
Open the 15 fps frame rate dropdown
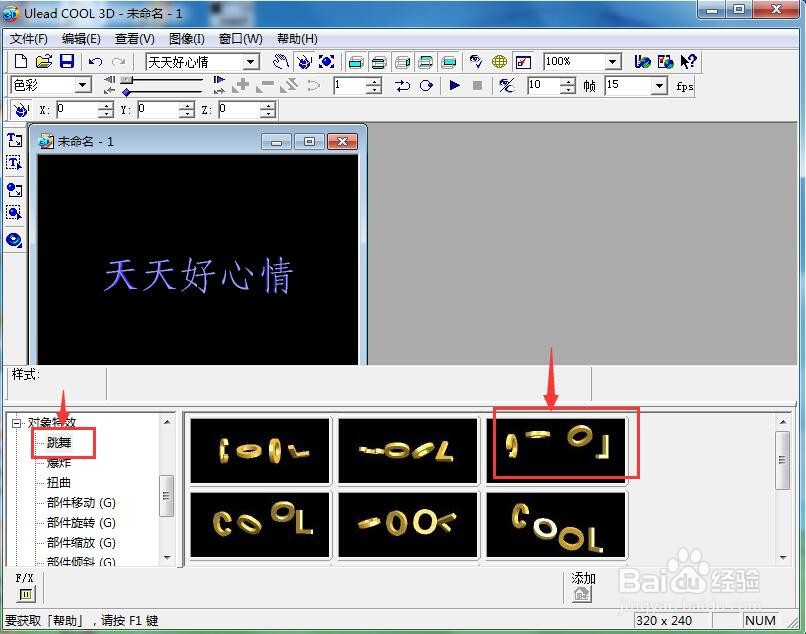[x=660, y=85]
